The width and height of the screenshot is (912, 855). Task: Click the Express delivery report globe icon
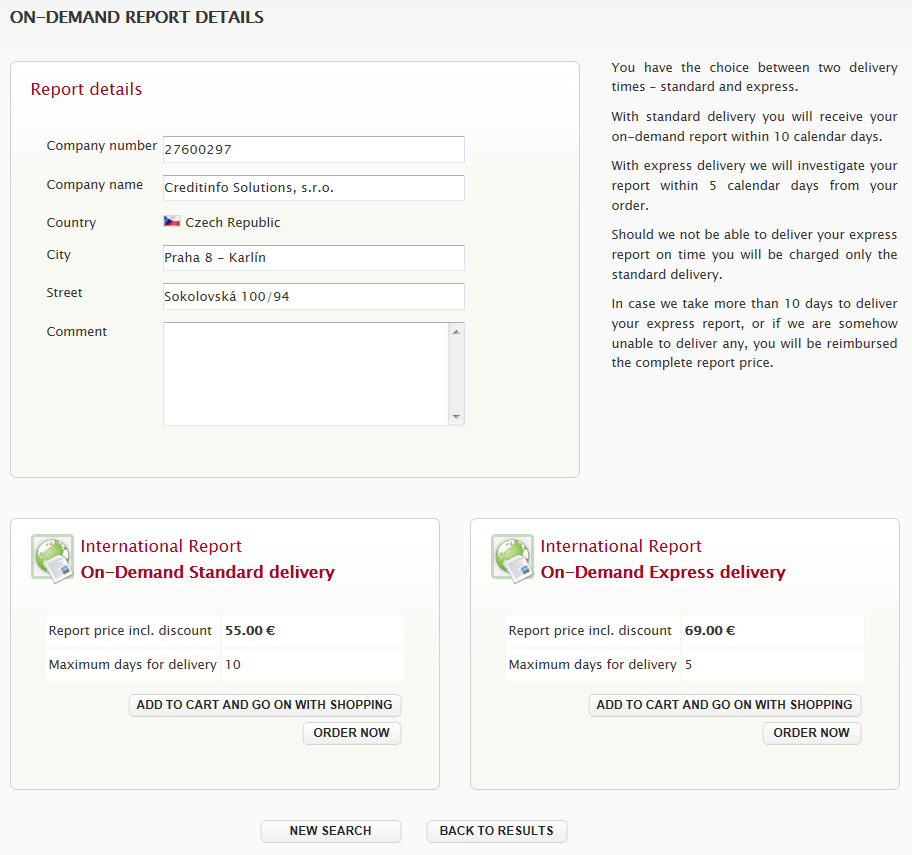(512, 558)
